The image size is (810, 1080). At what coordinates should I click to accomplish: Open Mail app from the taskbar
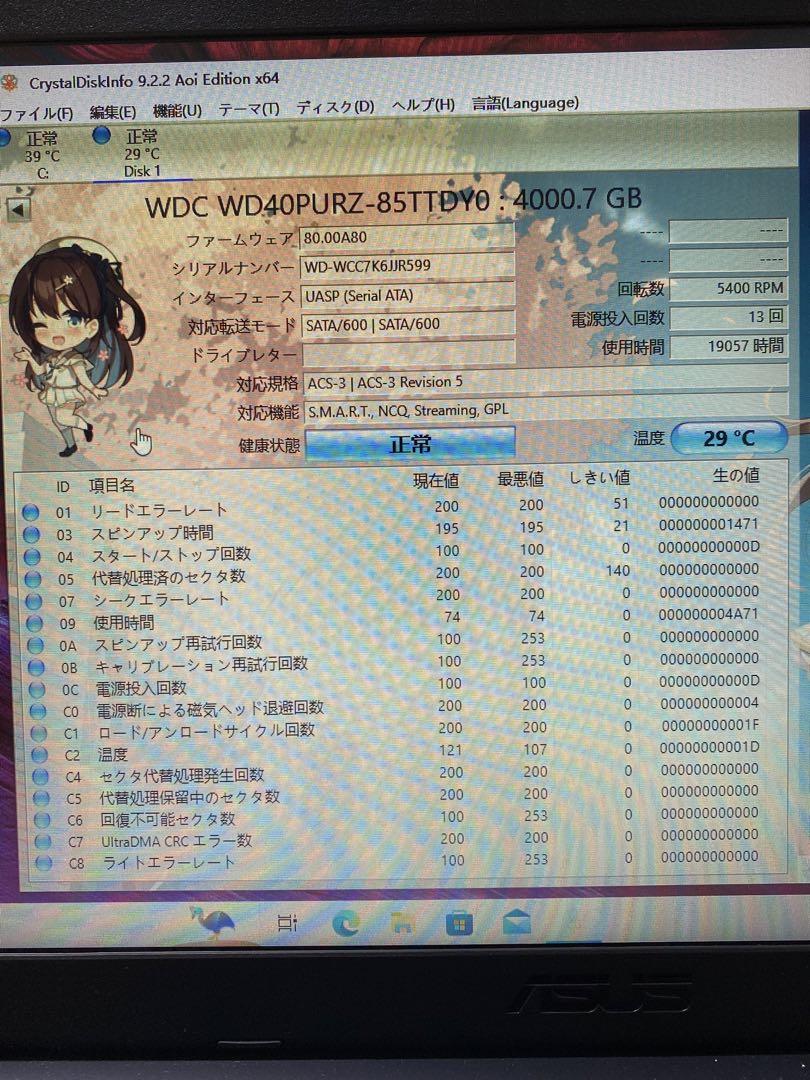[x=516, y=922]
